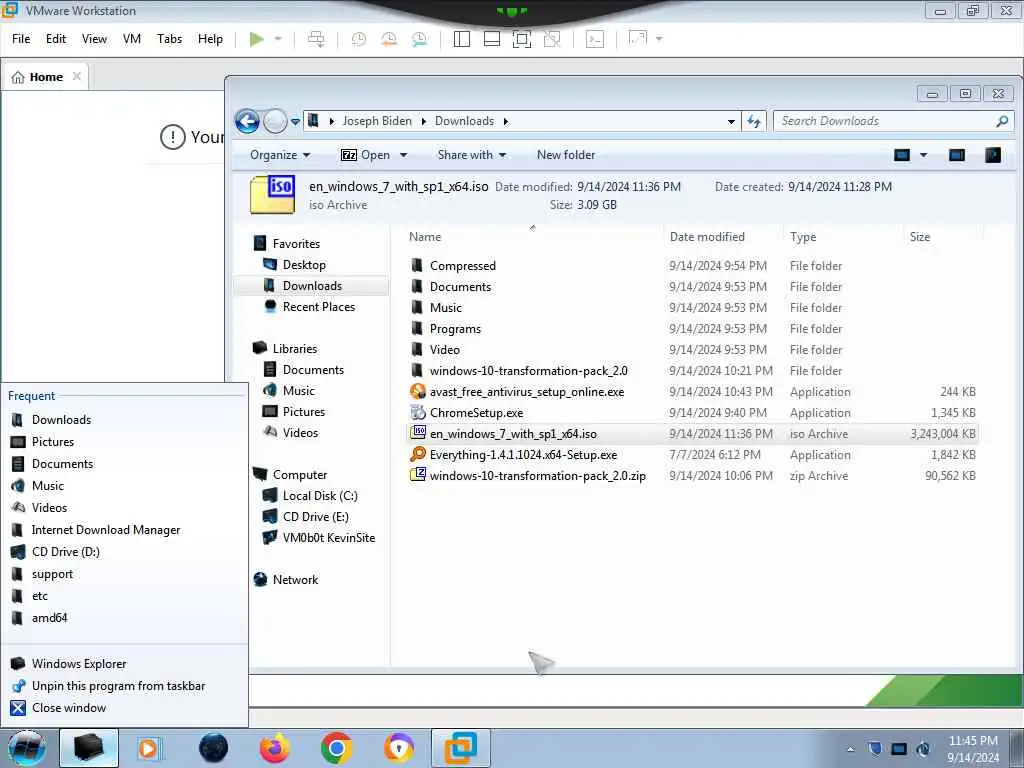Open the VMware Edit menu
Viewport: 1024px width, 768px height.
click(56, 39)
